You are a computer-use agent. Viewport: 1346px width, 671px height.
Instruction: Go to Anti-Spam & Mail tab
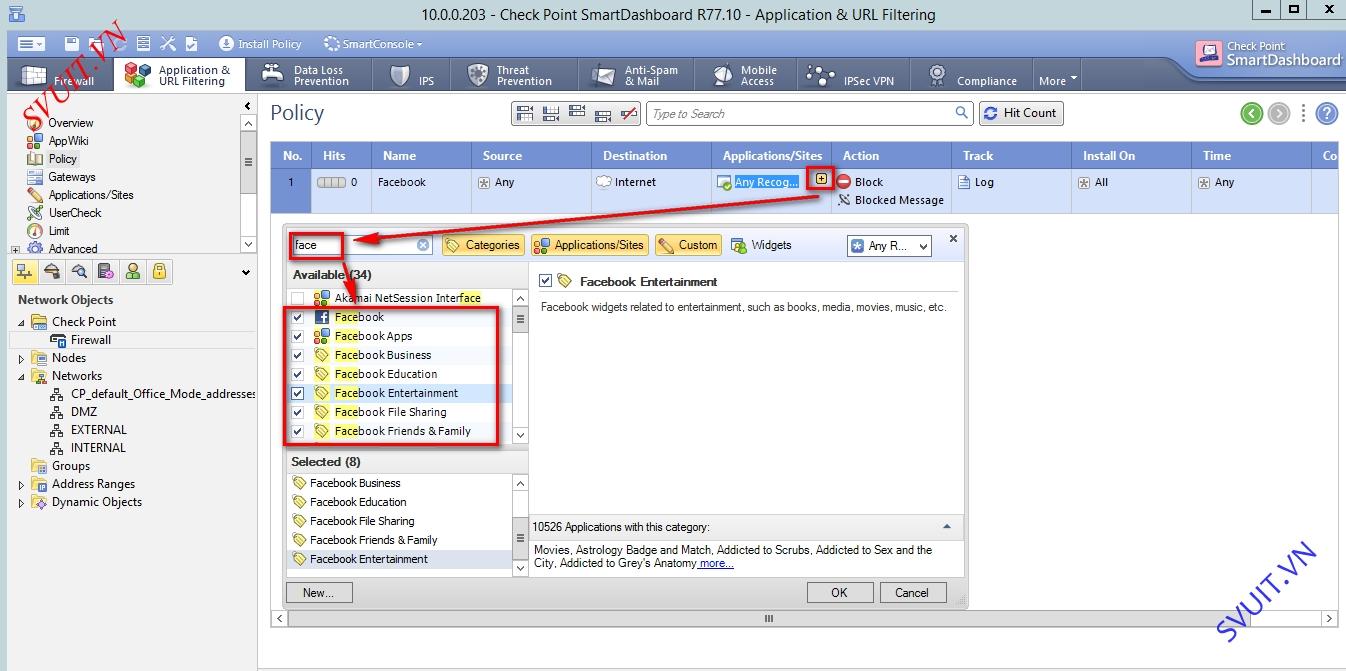[638, 76]
